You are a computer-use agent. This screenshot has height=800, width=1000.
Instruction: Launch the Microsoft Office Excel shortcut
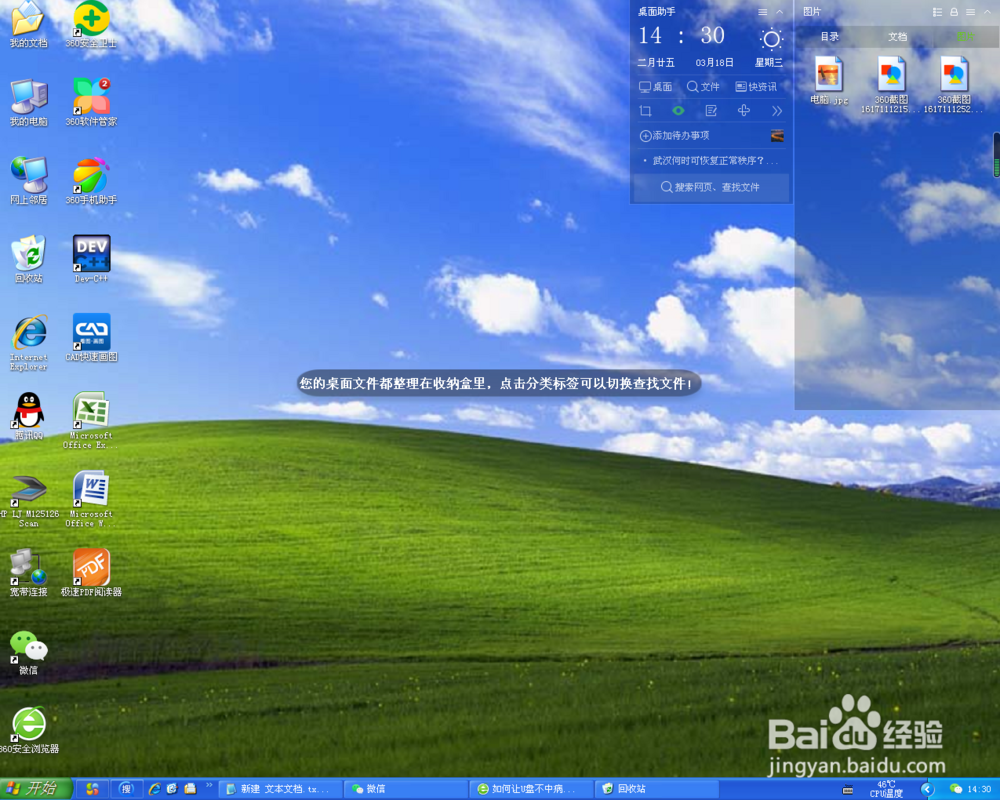pos(91,420)
